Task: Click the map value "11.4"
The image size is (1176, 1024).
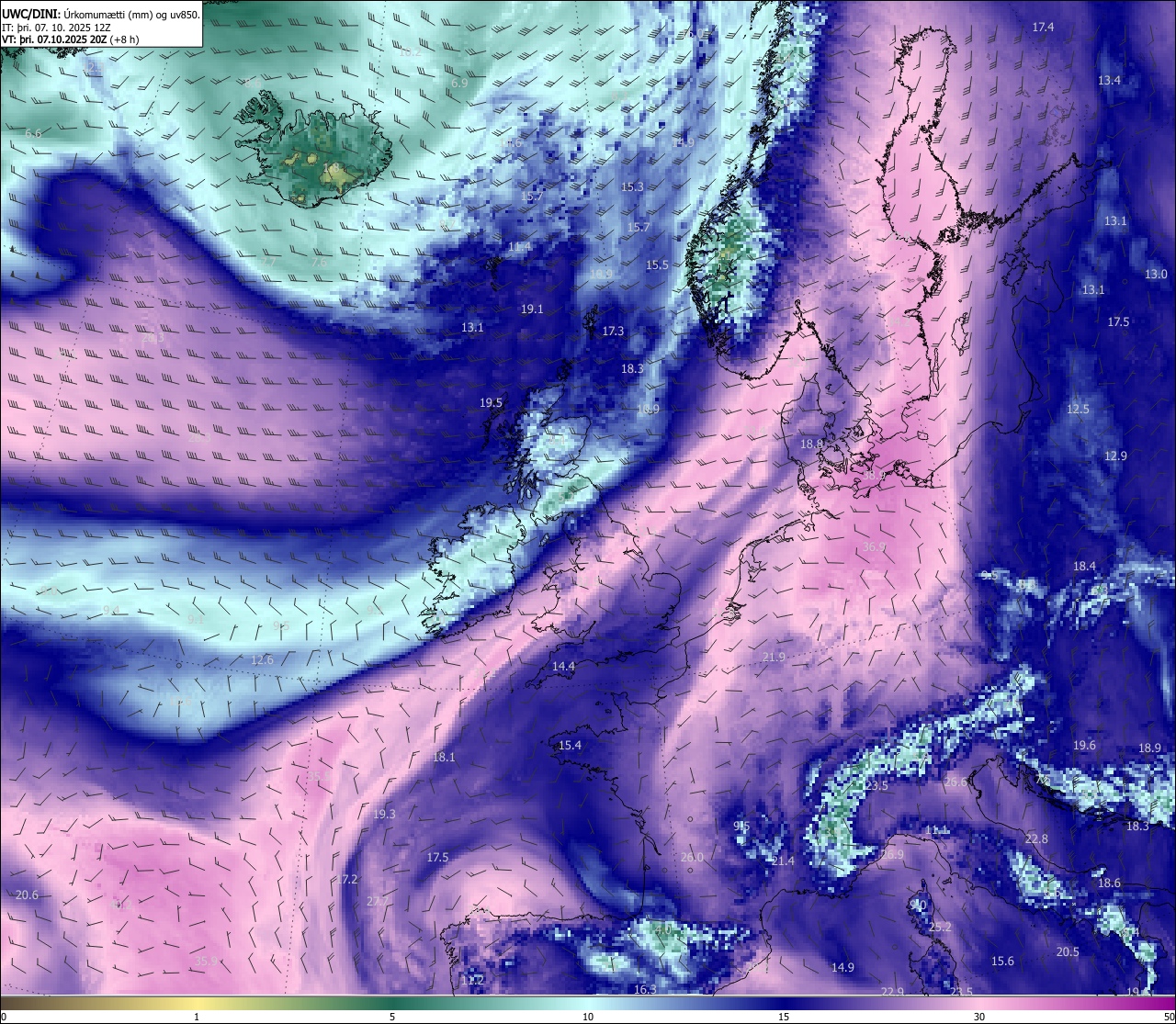Action: click(x=520, y=247)
